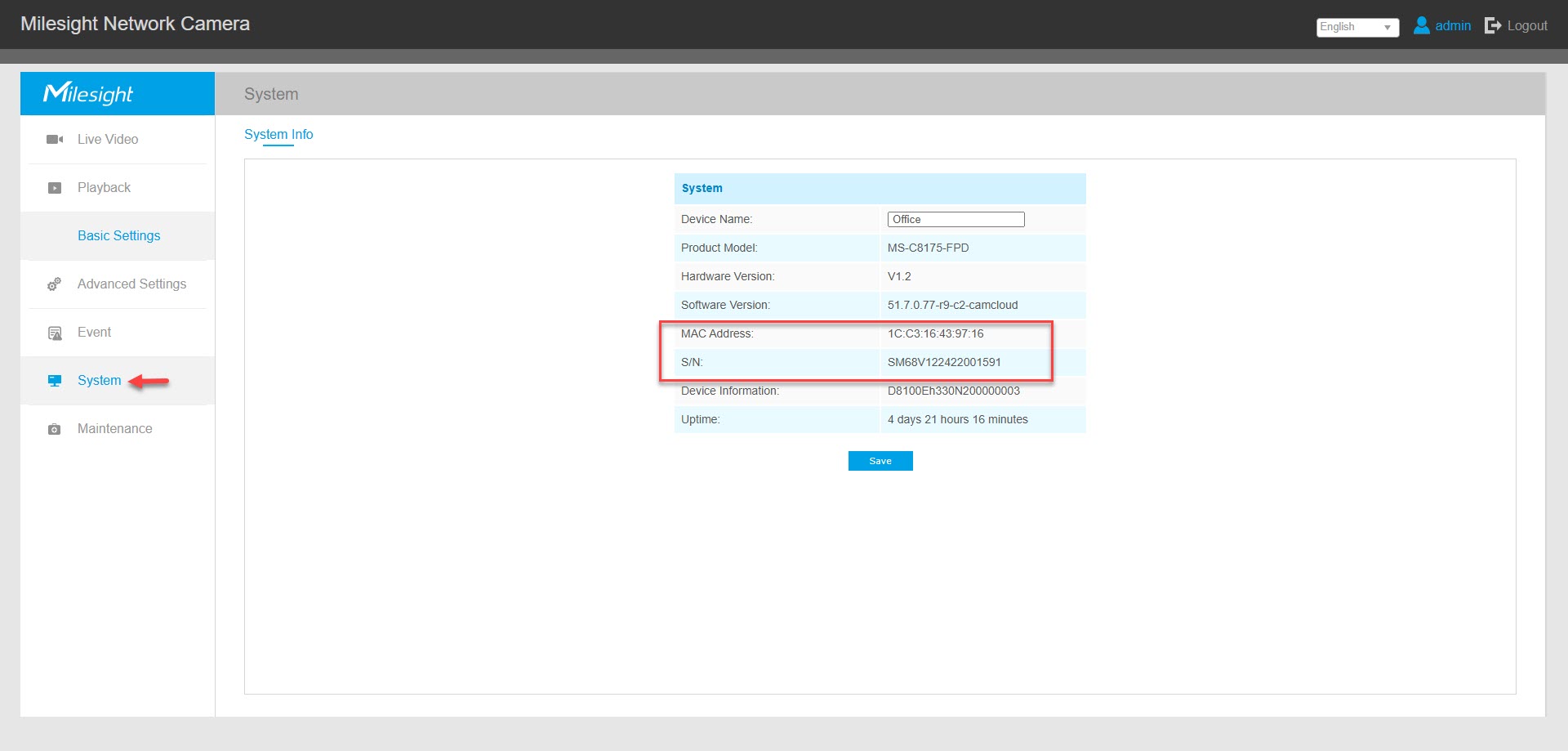Open the Basic Settings menu
The height and width of the screenshot is (751, 1568).
(x=118, y=236)
